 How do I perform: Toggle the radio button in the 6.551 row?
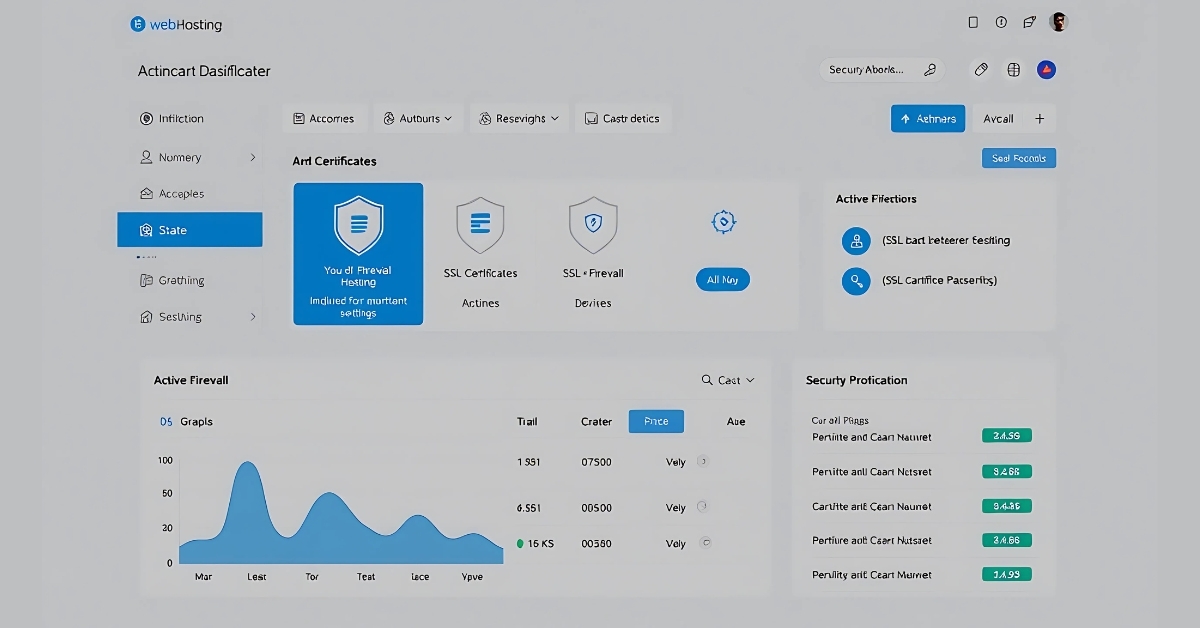click(703, 507)
